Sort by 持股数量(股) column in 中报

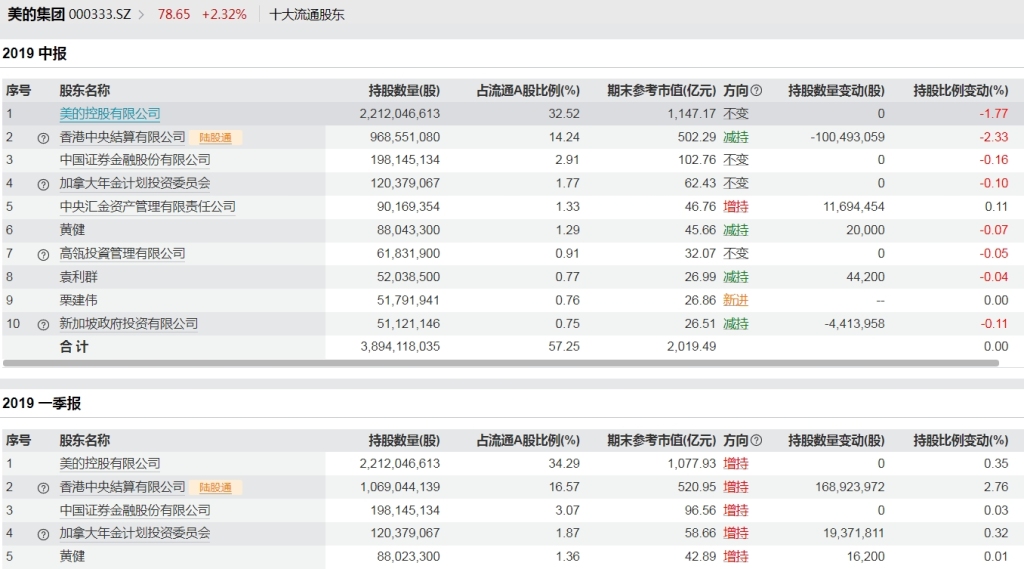click(404, 90)
